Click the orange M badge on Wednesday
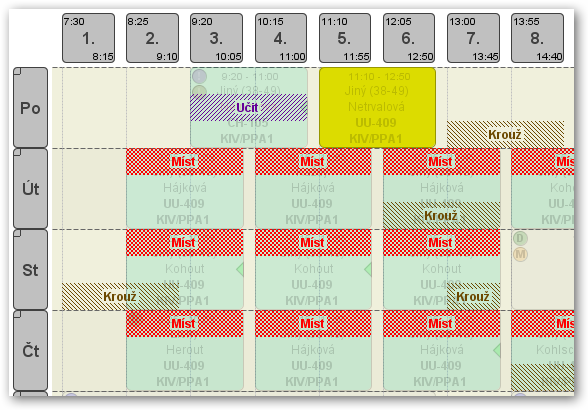Screen dimensions: 588x410 520,255
